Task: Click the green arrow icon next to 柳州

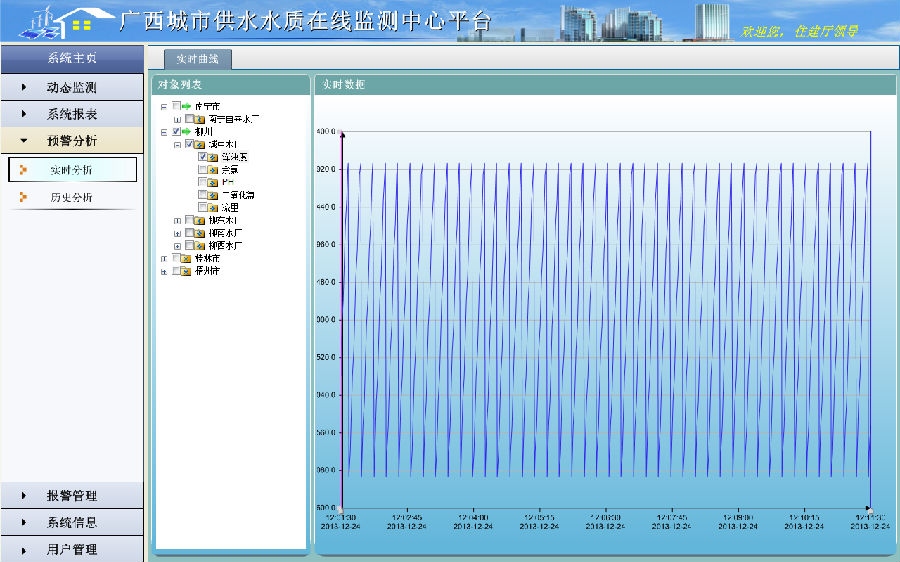Action: 186,131
